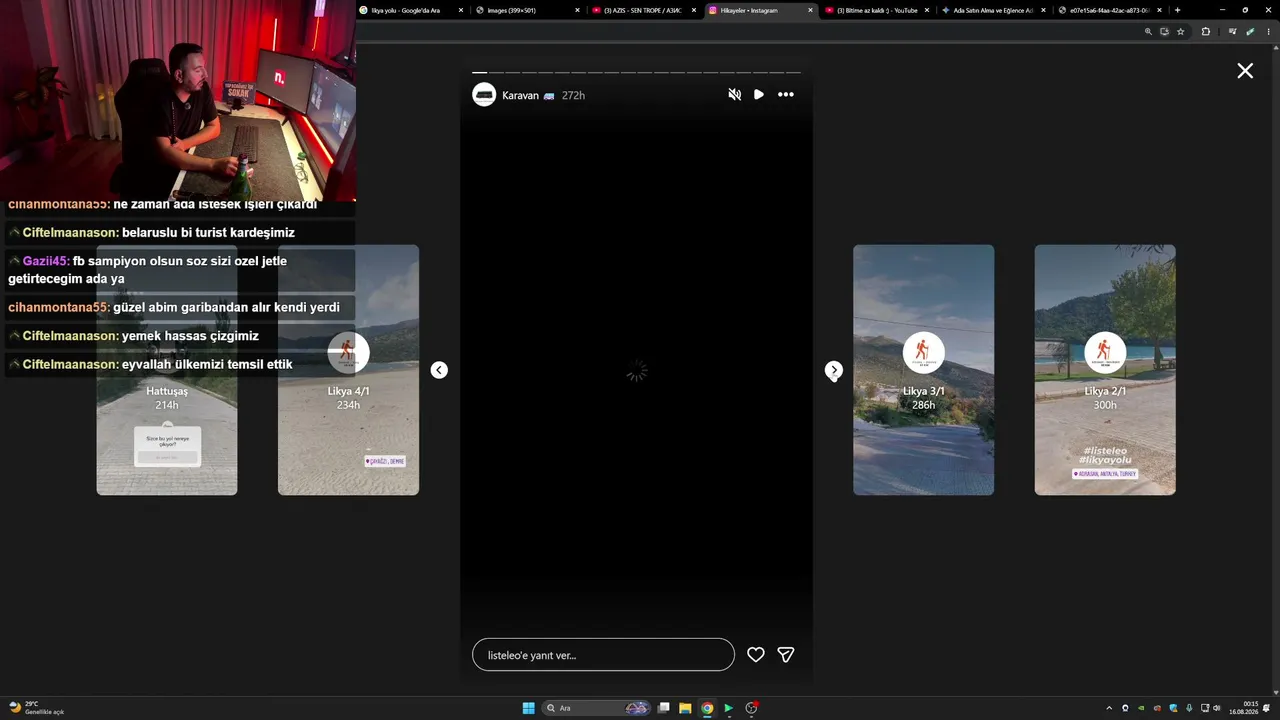1280x720 pixels.
Task: Close the 'Hikayeler • Instagram' tab
Action: pos(810,10)
